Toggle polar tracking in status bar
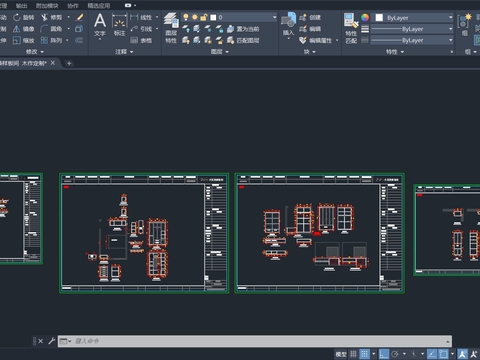480x360 pixels. tap(395, 354)
